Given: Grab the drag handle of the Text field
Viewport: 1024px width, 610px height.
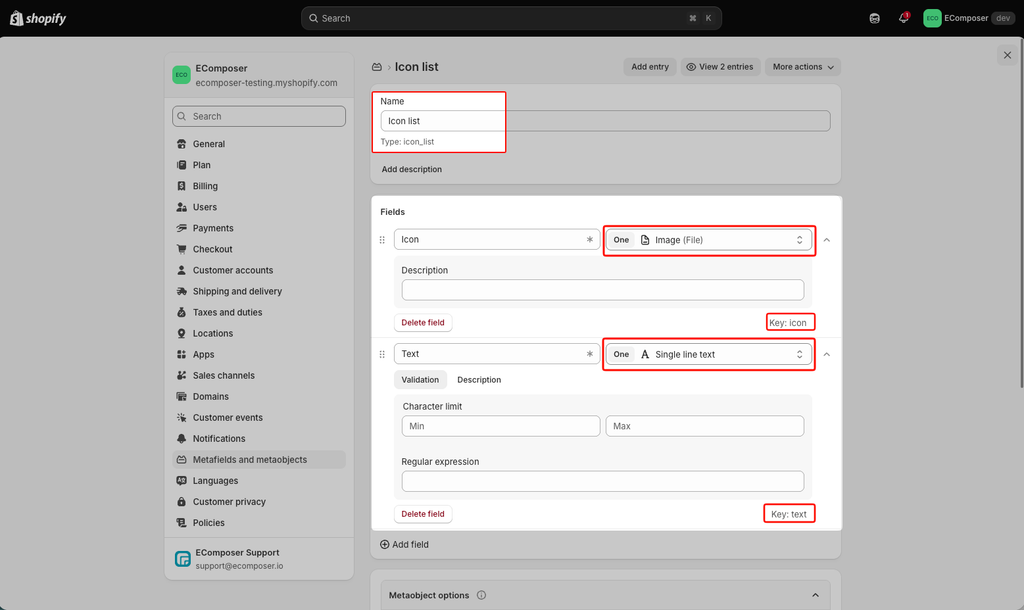Looking at the screenshot, I should click(382, 354).
